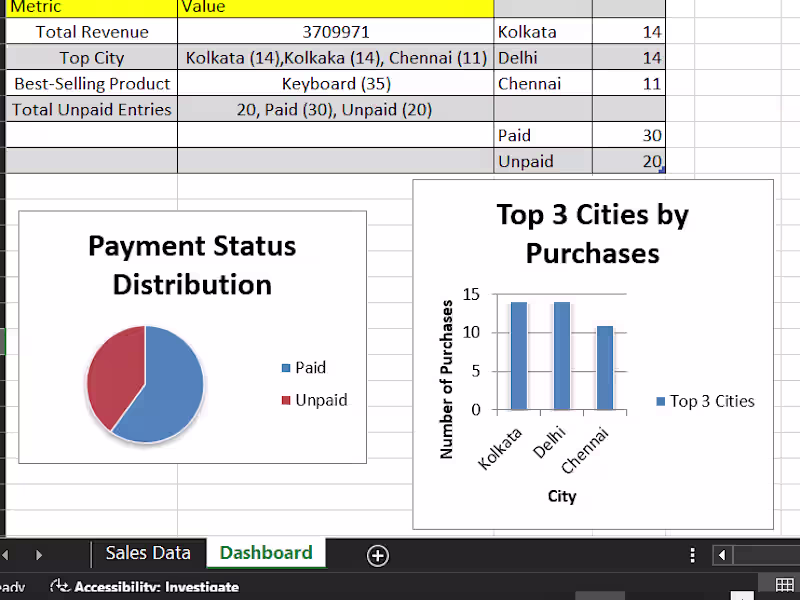Click the next sheet navigation arrow
Viewport: 800px width, 600px height.
(38, 554)
